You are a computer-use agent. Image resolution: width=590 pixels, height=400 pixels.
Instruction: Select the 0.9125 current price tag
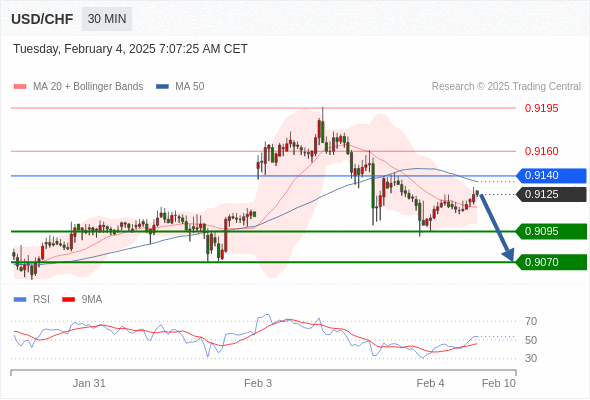551,195
